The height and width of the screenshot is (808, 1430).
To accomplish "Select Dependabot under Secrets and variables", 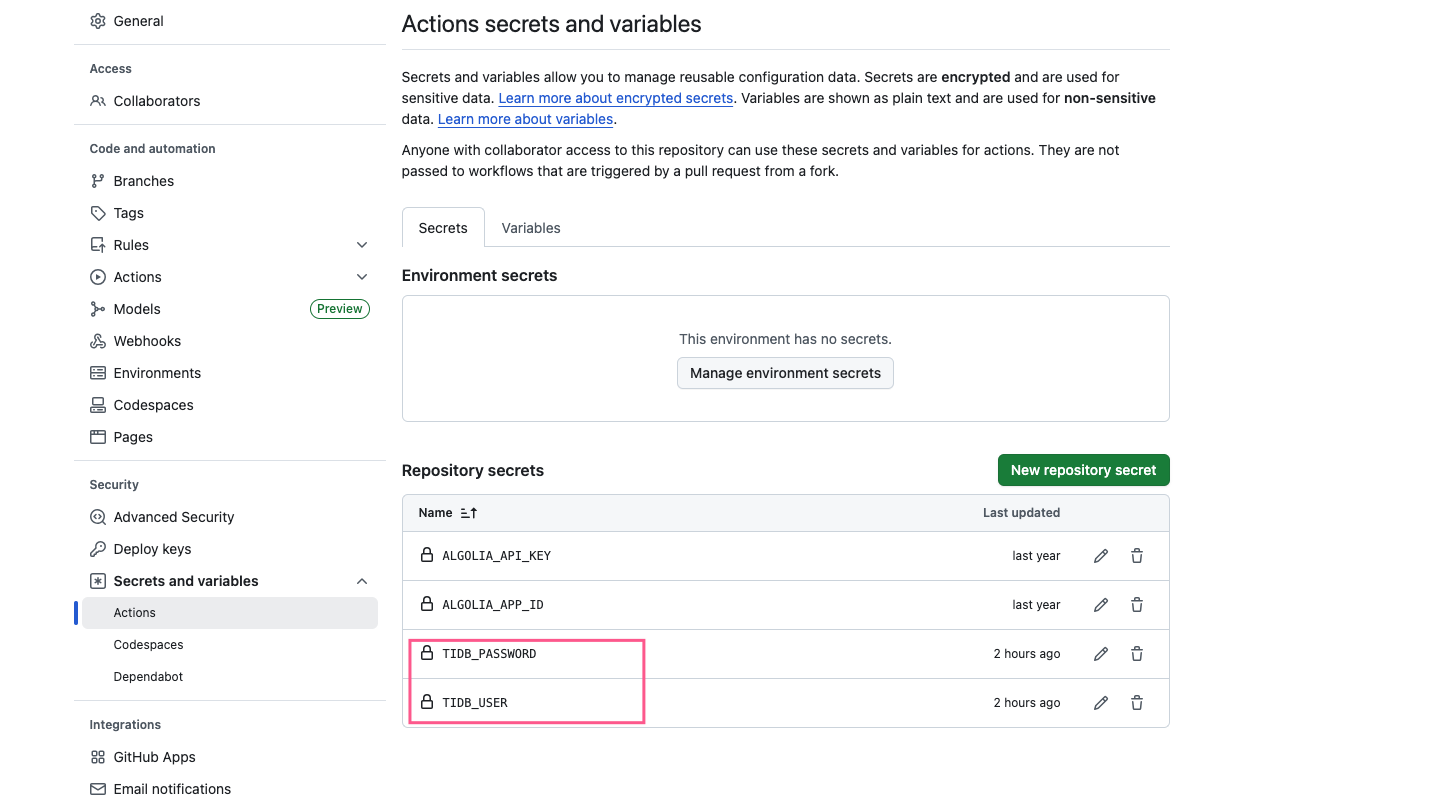I will tap(148, 677).
